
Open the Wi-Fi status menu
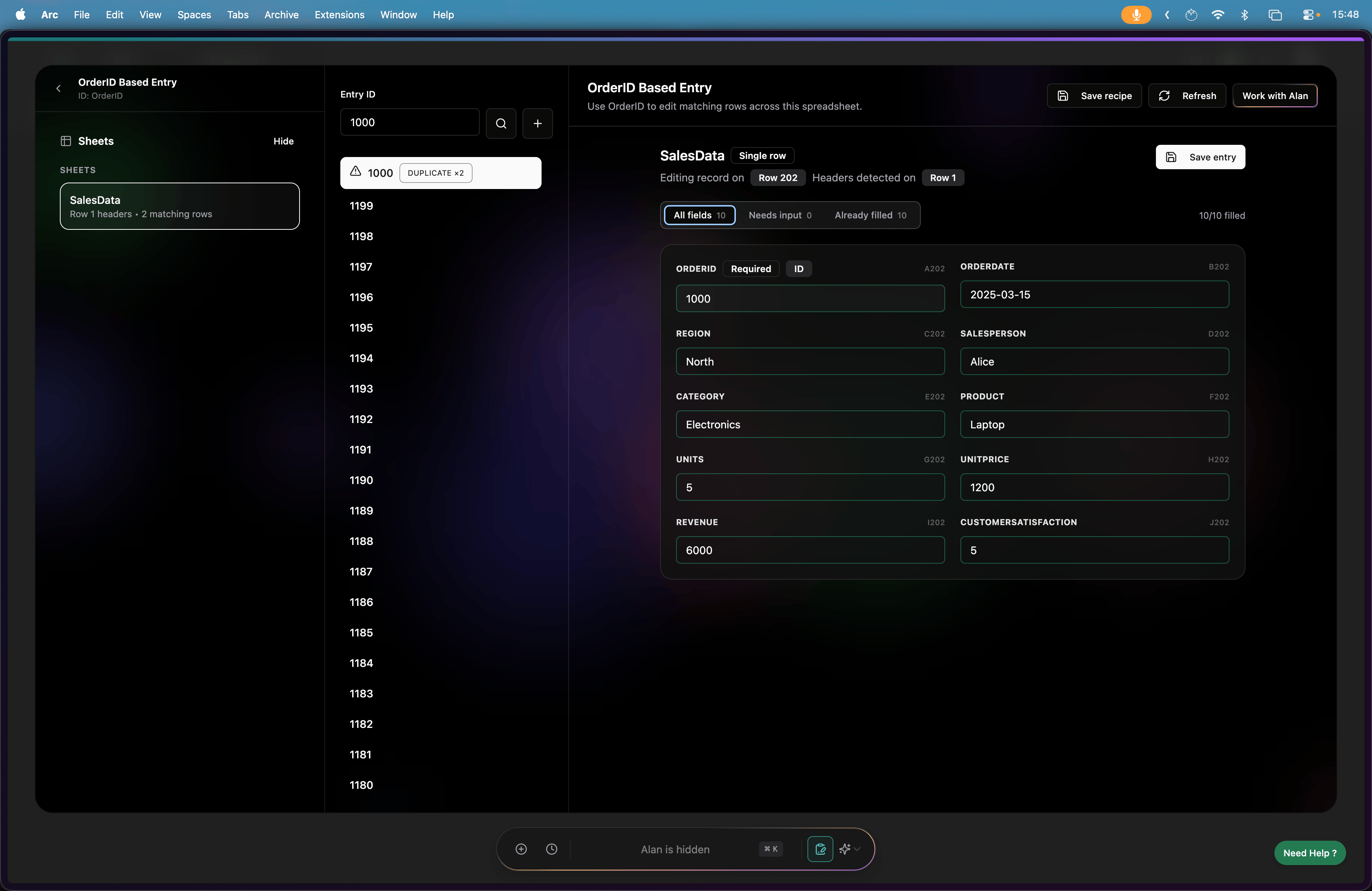1218,15
